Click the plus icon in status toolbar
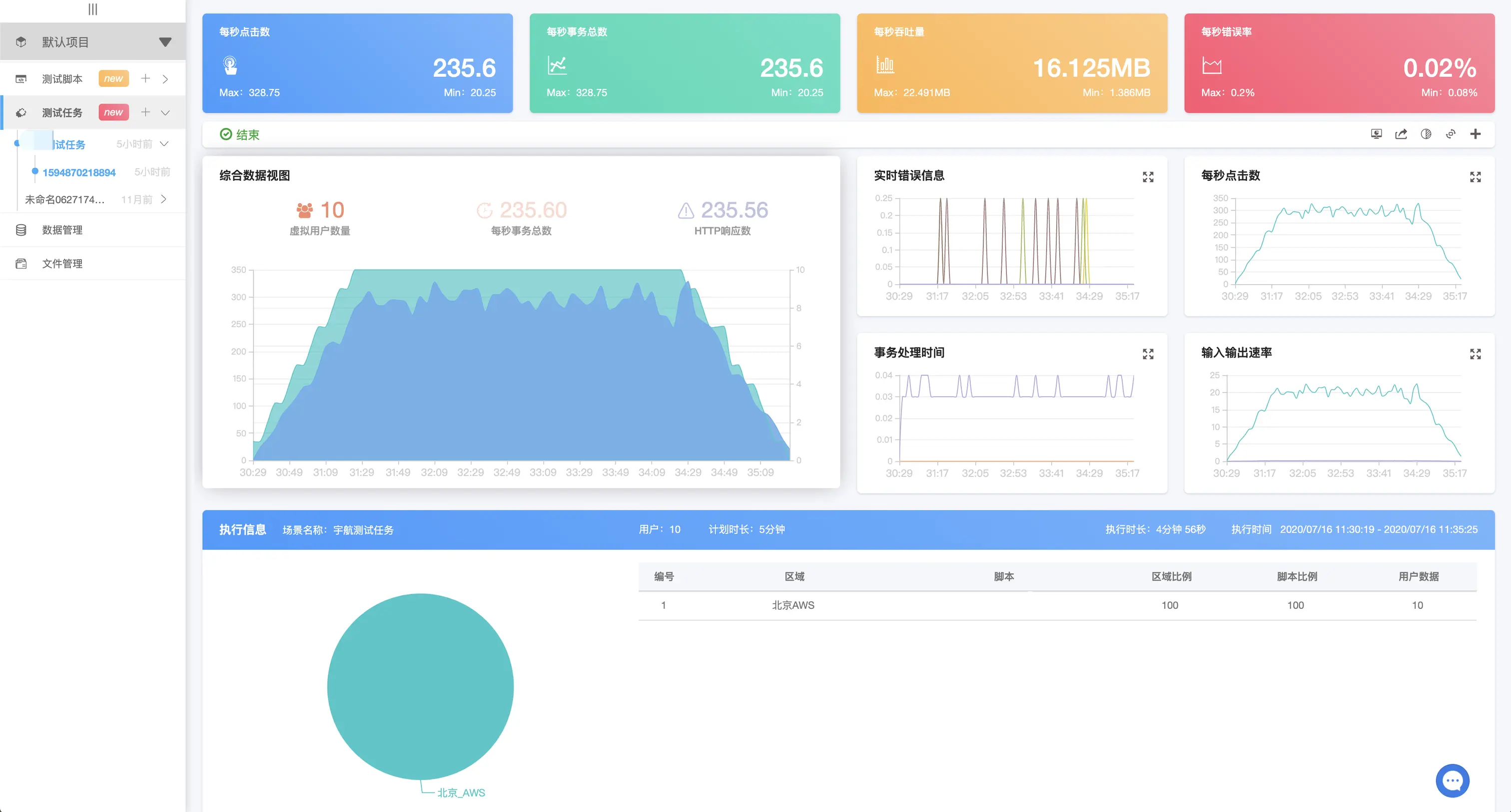The height and width of the screenshot is (812, 1511). click(x=1475, y=134)
